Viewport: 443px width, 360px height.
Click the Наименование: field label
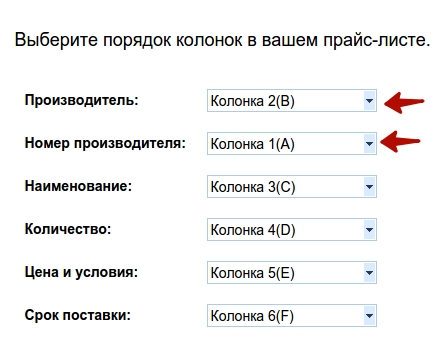coord(78,186)
